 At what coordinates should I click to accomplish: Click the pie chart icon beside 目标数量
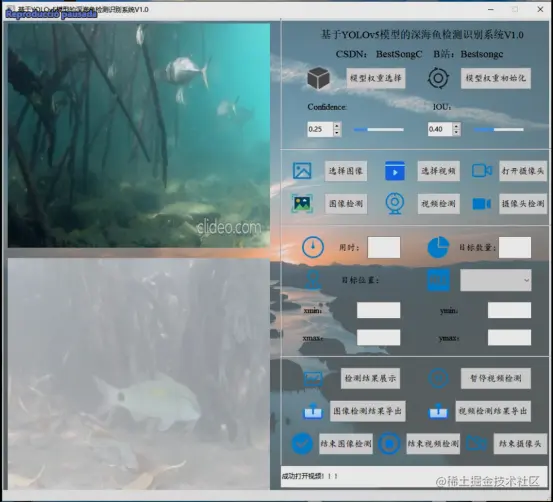coord(438,247)
